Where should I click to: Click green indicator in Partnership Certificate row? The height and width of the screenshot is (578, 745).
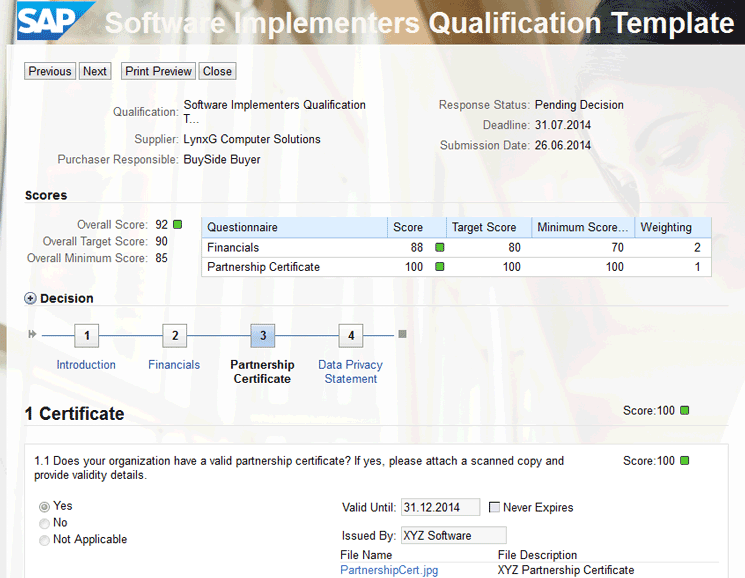click(x=439, y=267)
